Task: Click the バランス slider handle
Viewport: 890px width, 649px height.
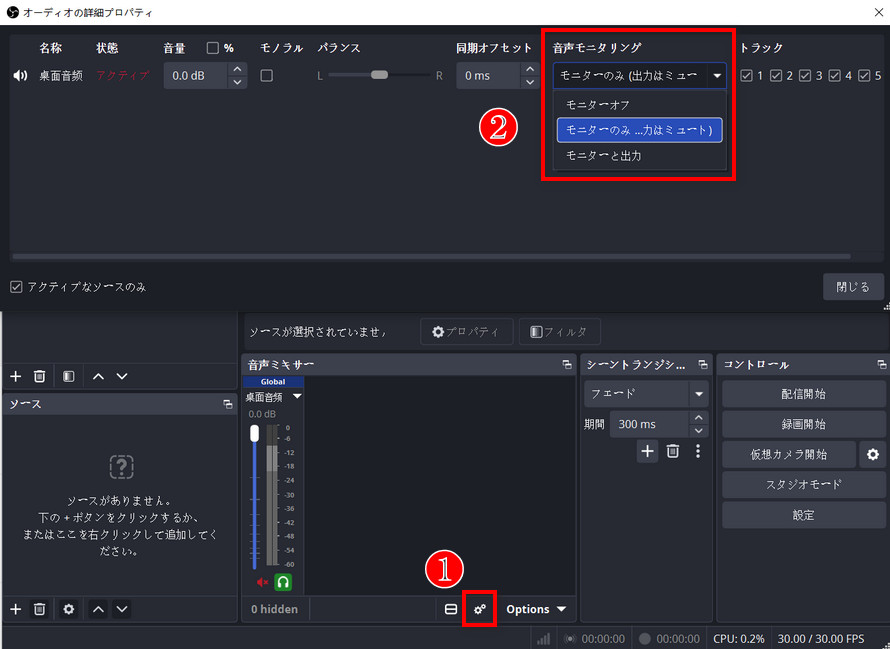Action: [x=379, y=75]
